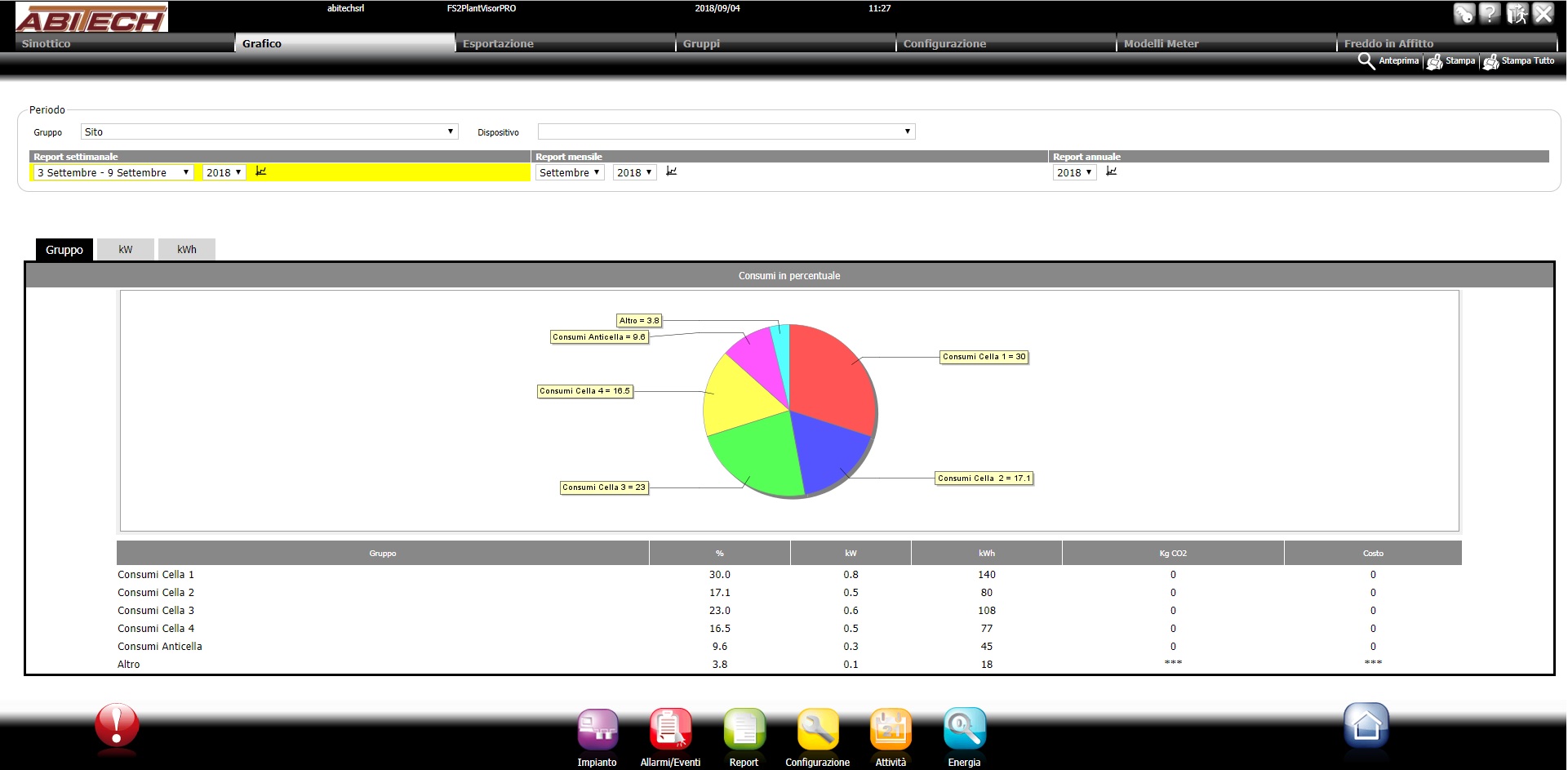Generate the weekly report chart icon
The width and height of the screenshot is (1568, 770).
[x=261, y=171]
